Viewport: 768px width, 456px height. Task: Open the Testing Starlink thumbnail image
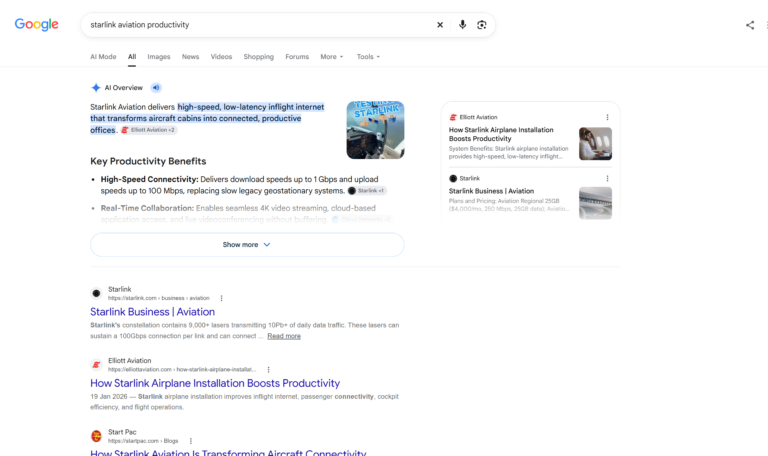click(x=376, y=130)
